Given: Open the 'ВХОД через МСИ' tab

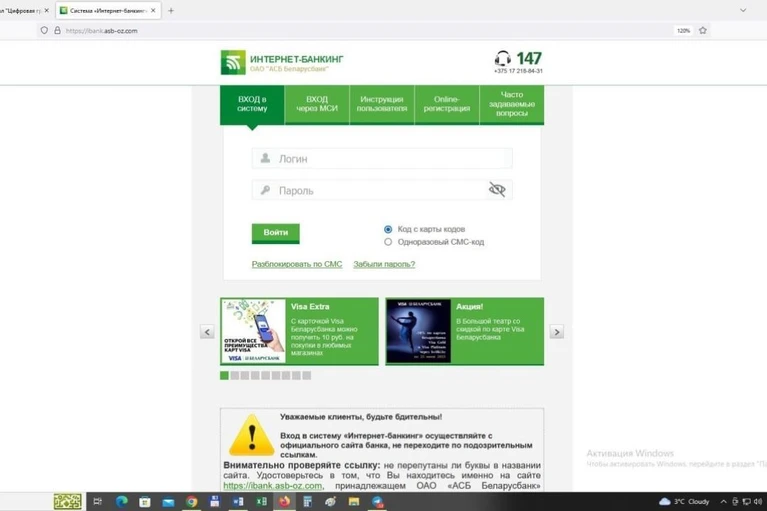Looking at the screenshot, I should [317, 104].
